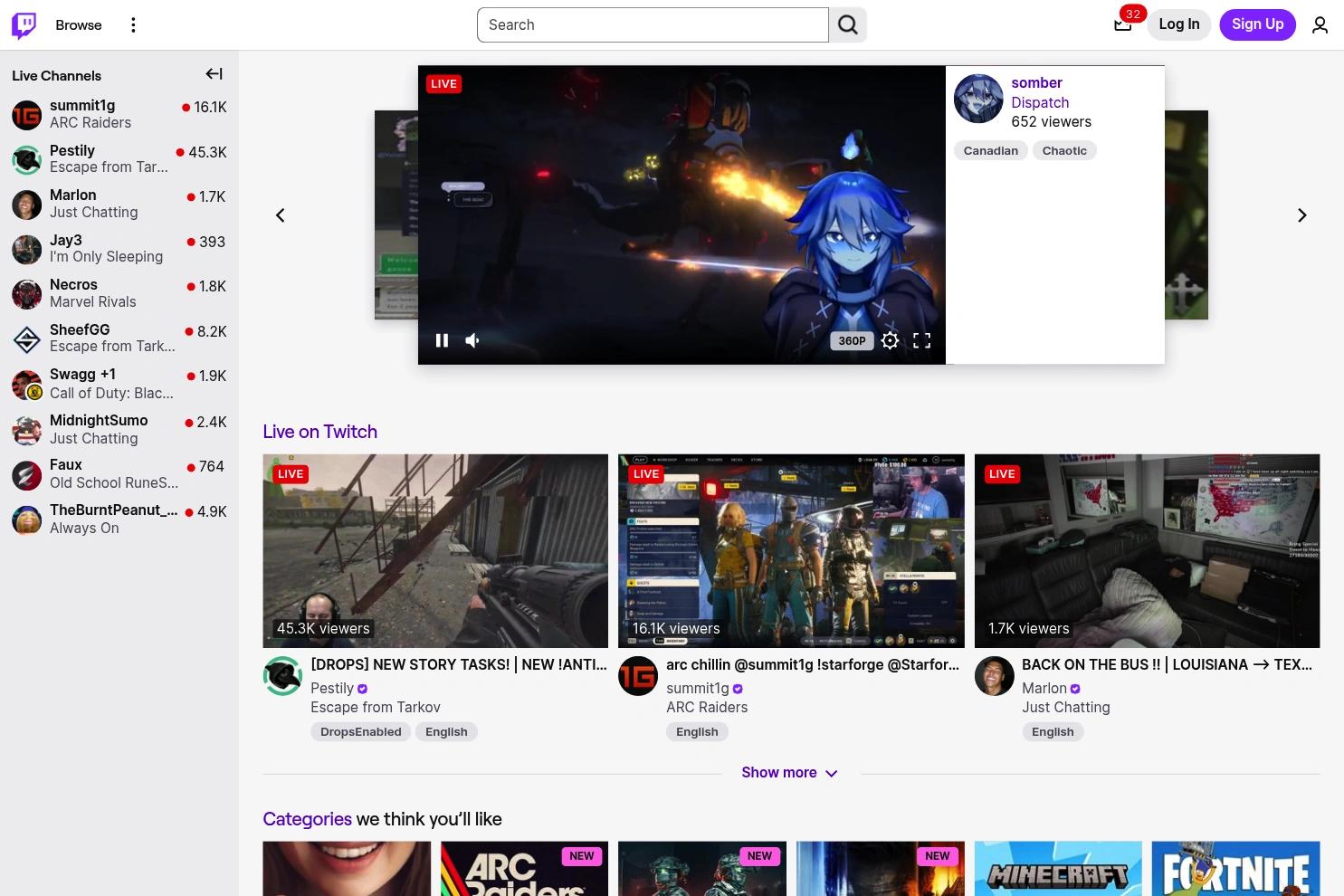This screenshot has width=1344, height=896.
Task: Select summit1g's avatar in the sidebar
Action: (x=26, y=115)
